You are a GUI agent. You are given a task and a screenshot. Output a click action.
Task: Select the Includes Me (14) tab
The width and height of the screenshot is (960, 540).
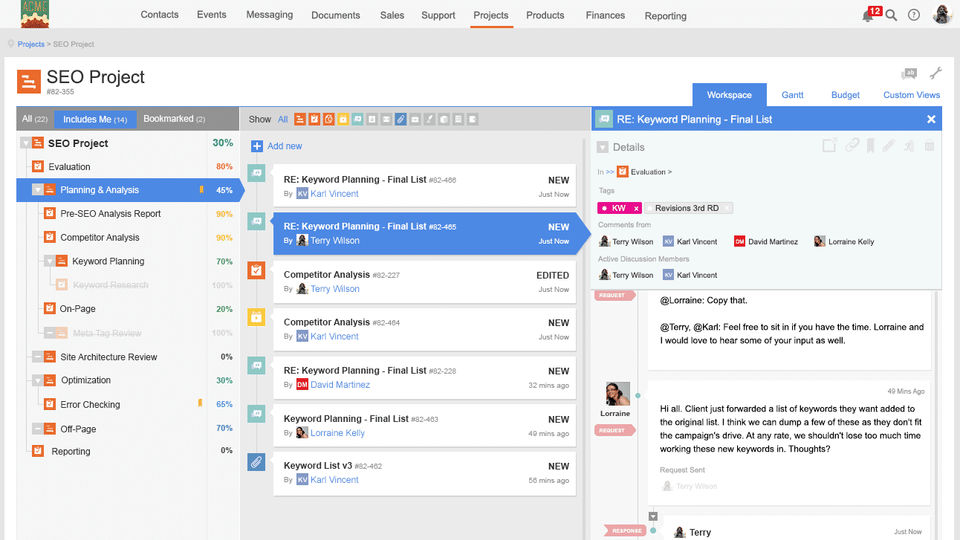[x=95, y=119]
